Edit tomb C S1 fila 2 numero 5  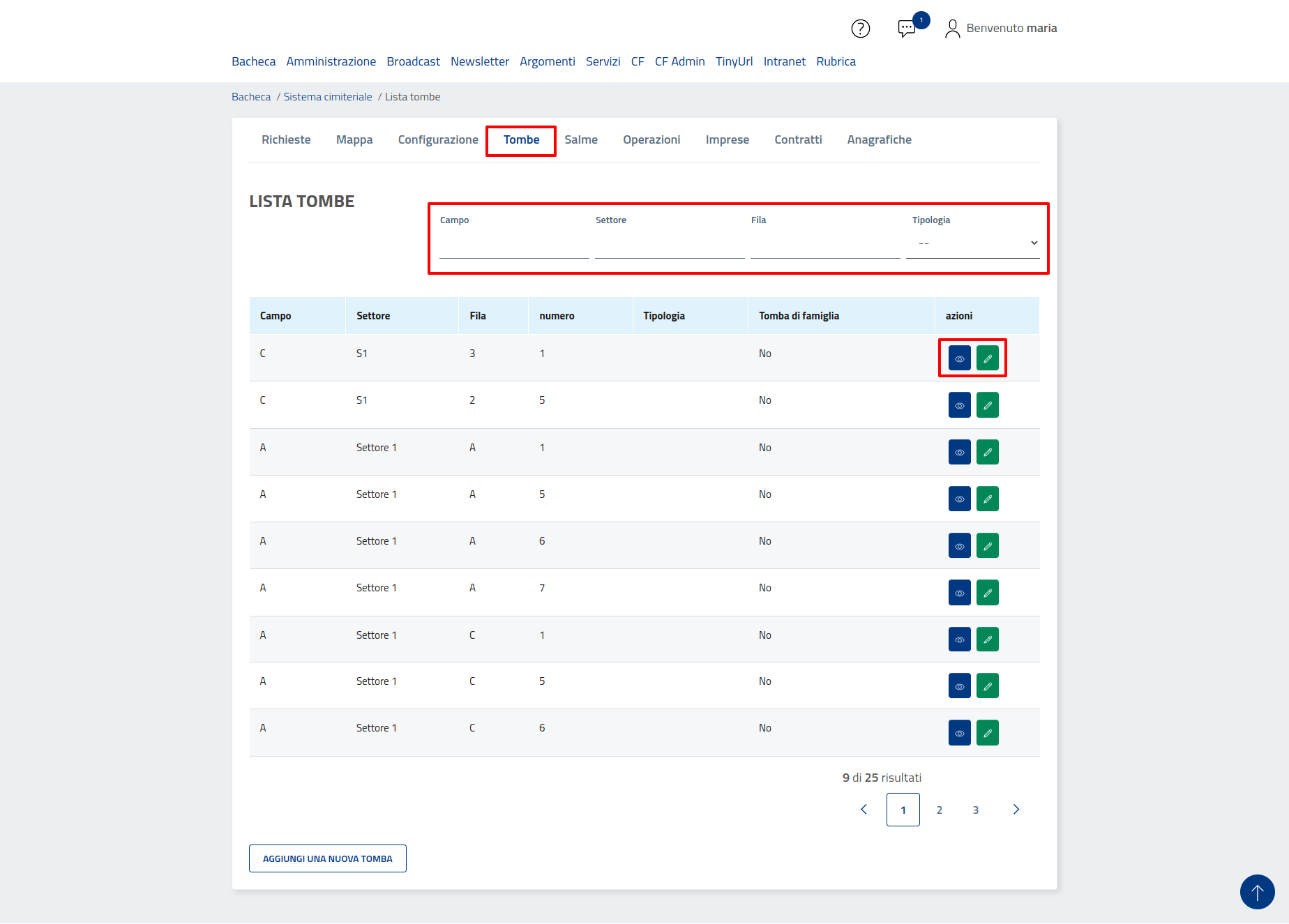[987, 405]
